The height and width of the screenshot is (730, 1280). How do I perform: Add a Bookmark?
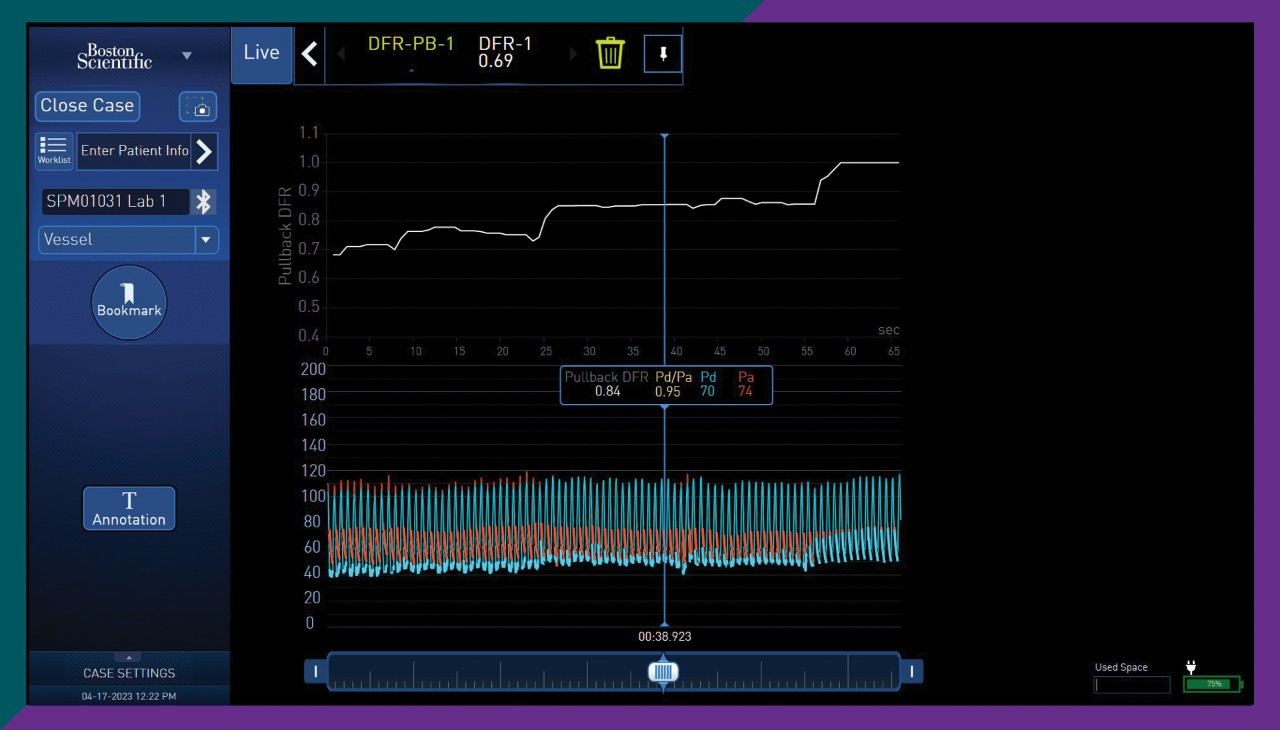click(x=128, y=302)
